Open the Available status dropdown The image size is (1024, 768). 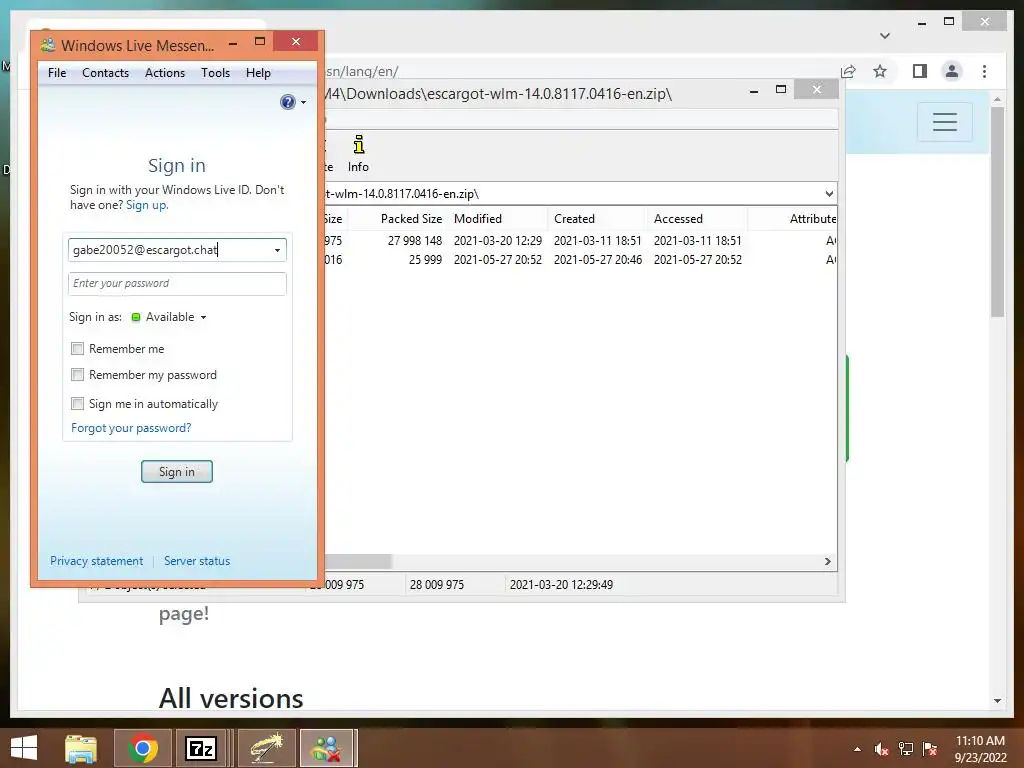pos(169,317)
